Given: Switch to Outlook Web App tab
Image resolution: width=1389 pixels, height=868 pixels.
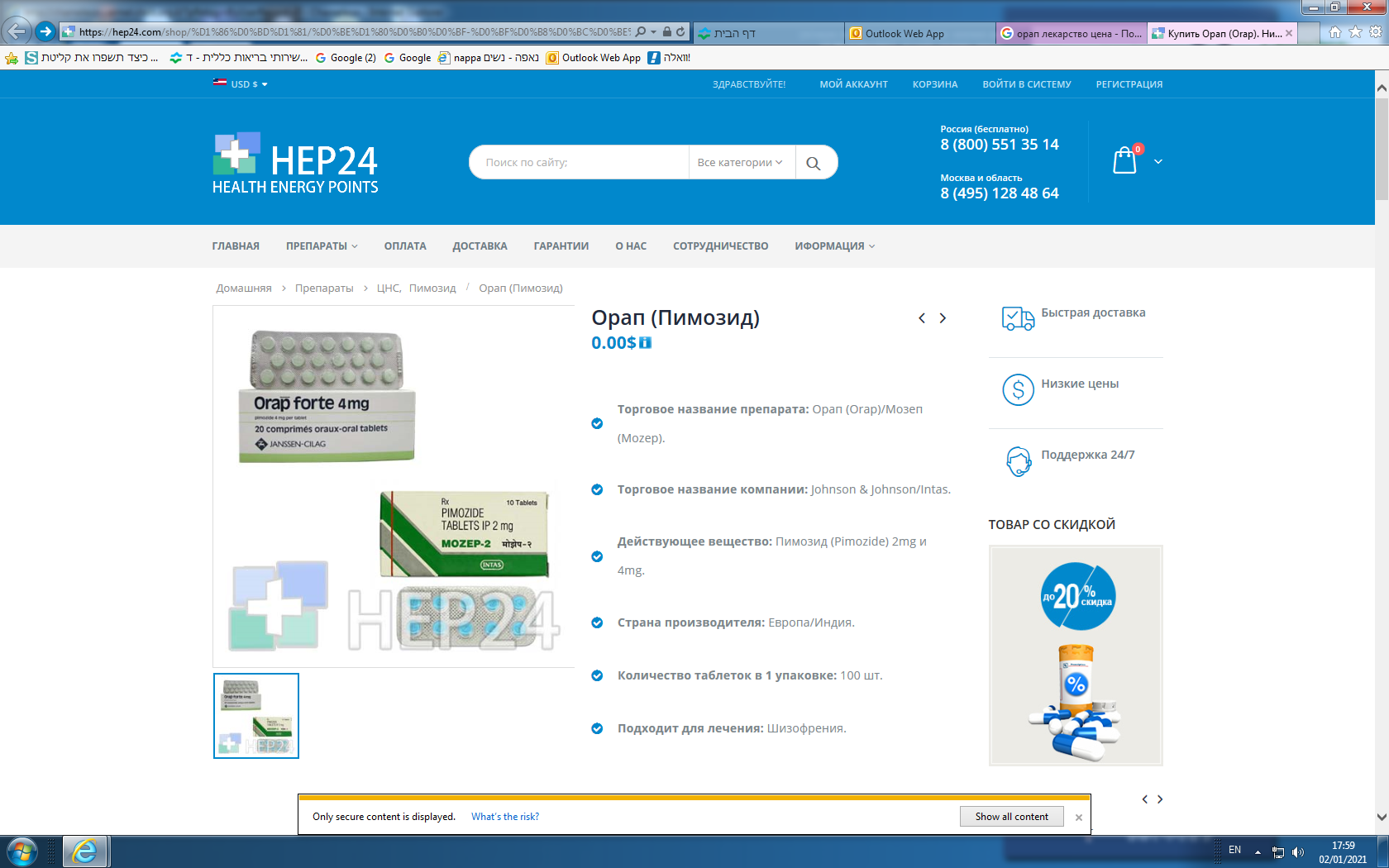Looking at the screenshot, I should (920, 34).
